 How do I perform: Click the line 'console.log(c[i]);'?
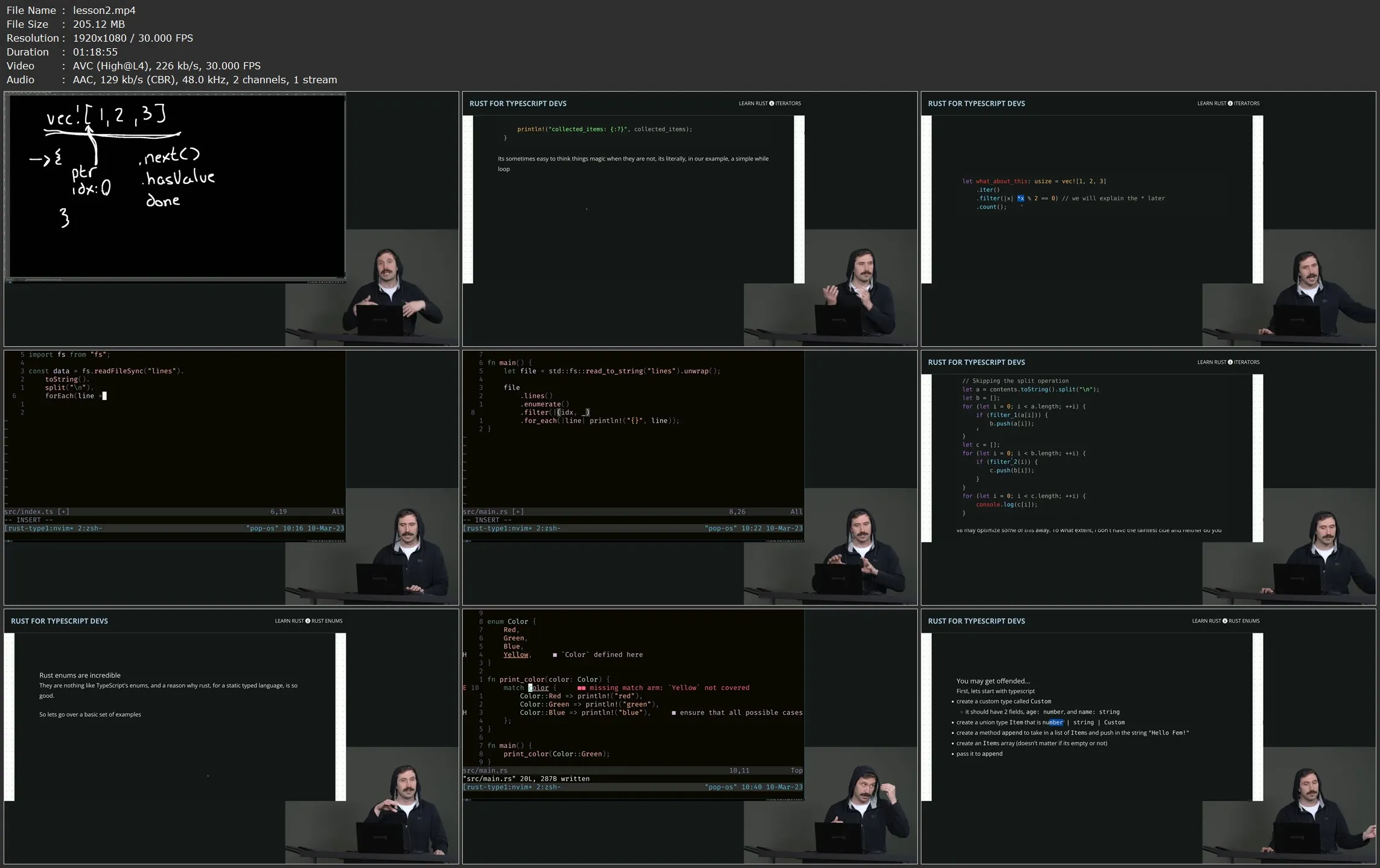tap(1006, 504)
